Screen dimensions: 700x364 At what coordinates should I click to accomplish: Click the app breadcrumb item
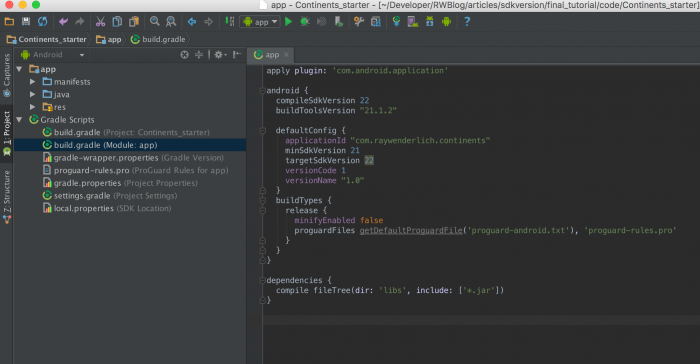point(109,39)
